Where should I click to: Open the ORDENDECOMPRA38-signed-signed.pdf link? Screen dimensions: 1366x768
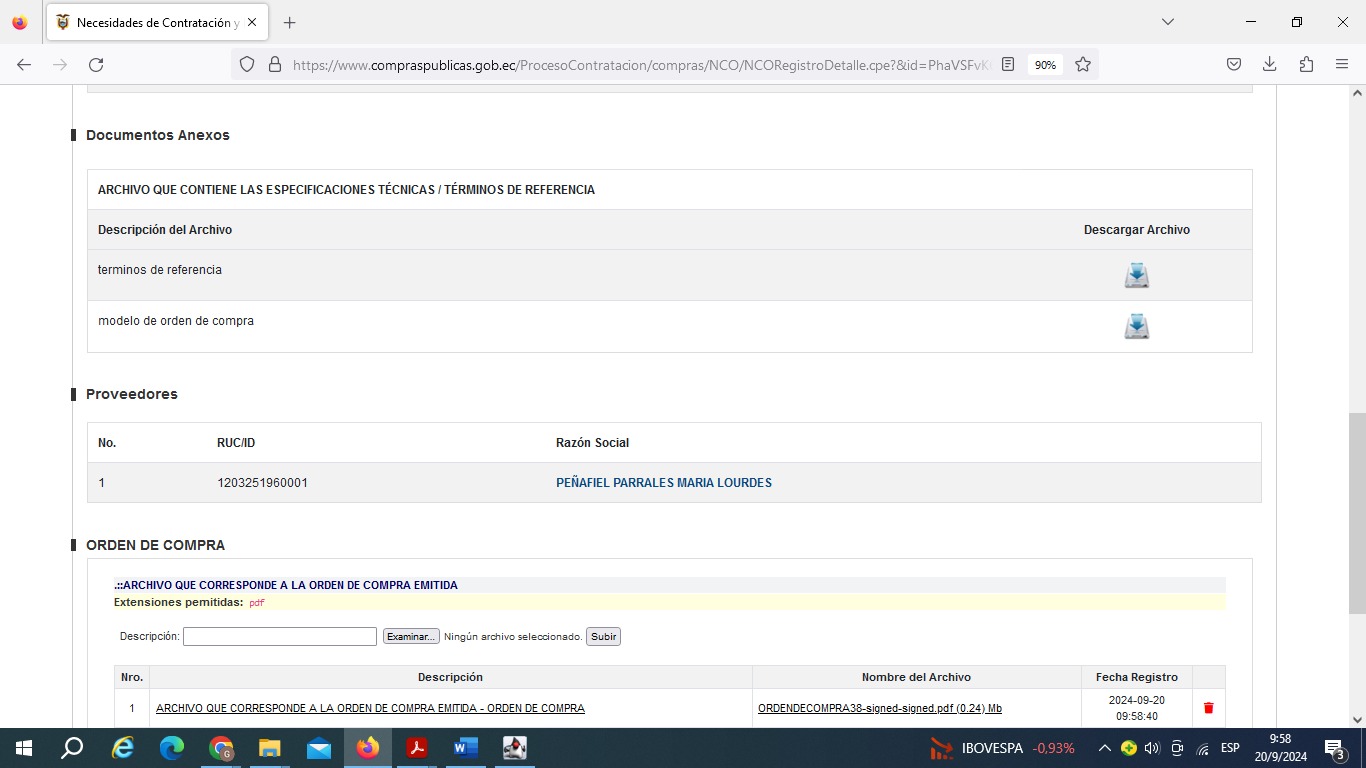click(x=879, y=708)
